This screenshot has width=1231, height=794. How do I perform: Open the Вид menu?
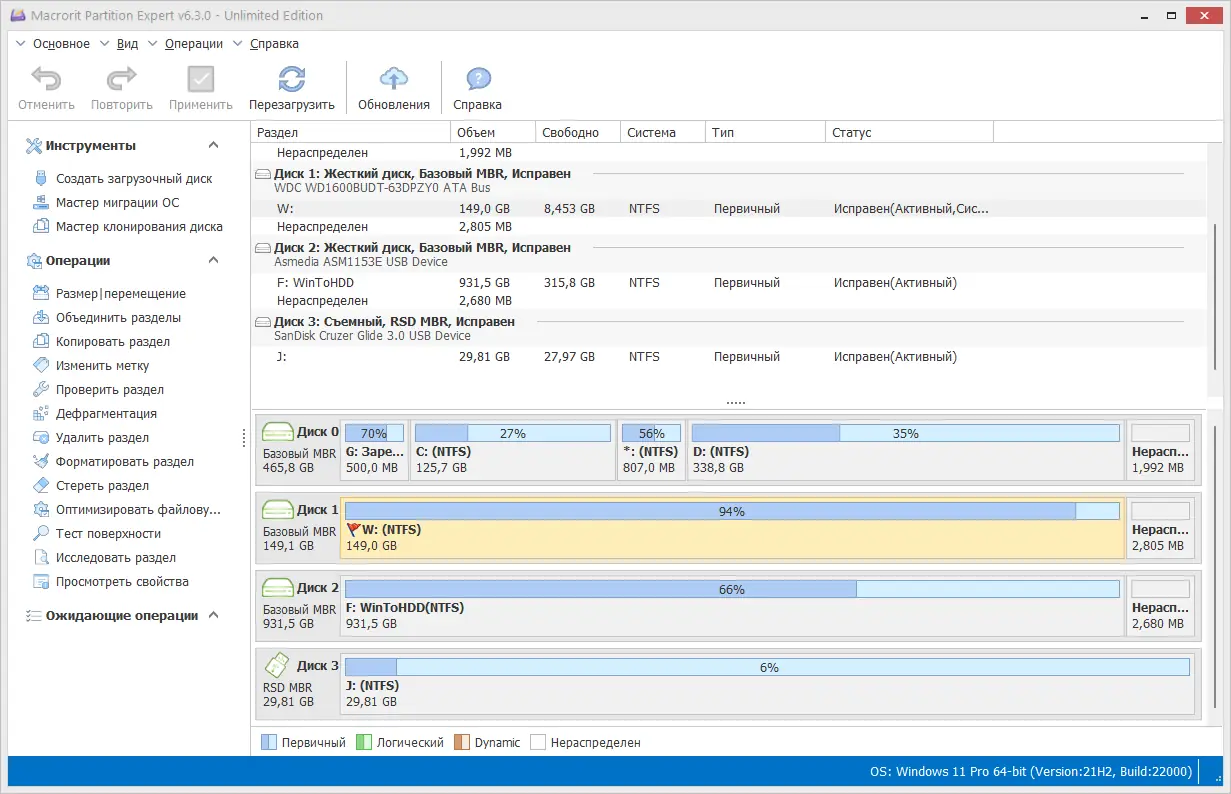point(127,44)
